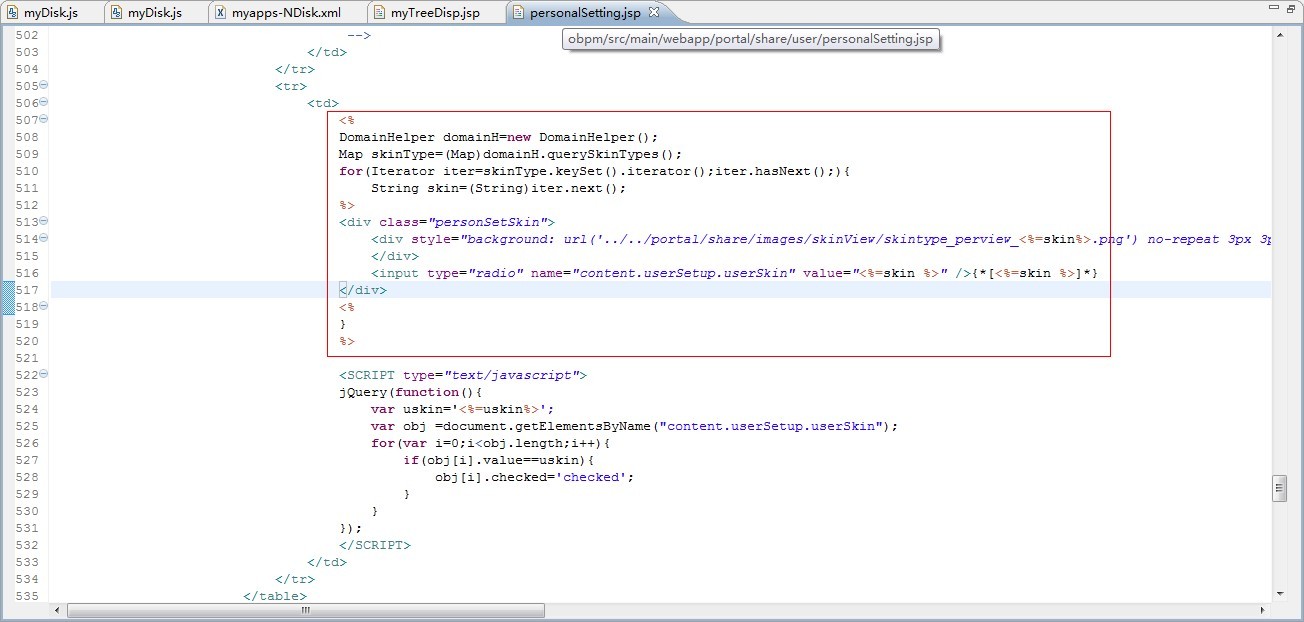The width and height of the screenshot is (1304, 622).
Task: Click the <td> tag at line 506
Action: tap(322, 103)
